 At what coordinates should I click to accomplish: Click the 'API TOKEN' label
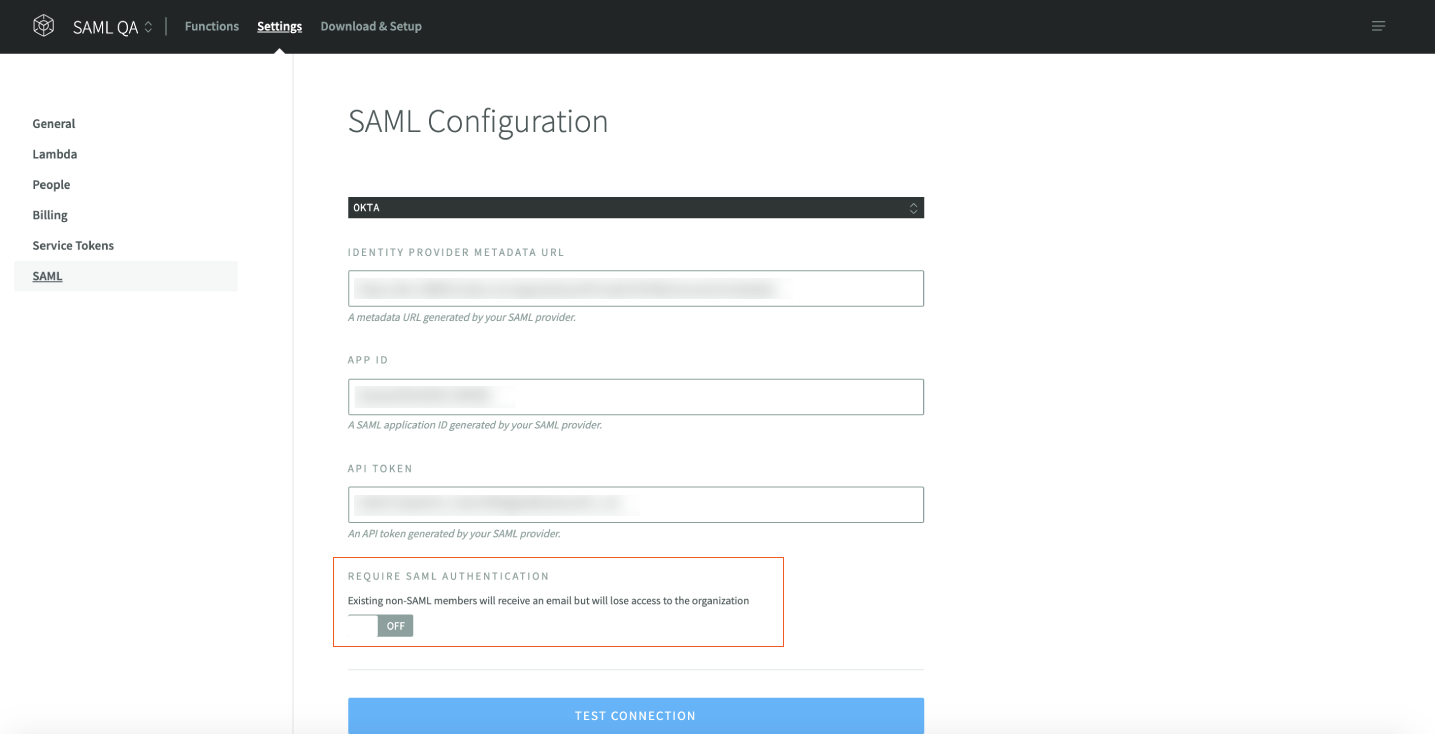pos(380,469)
